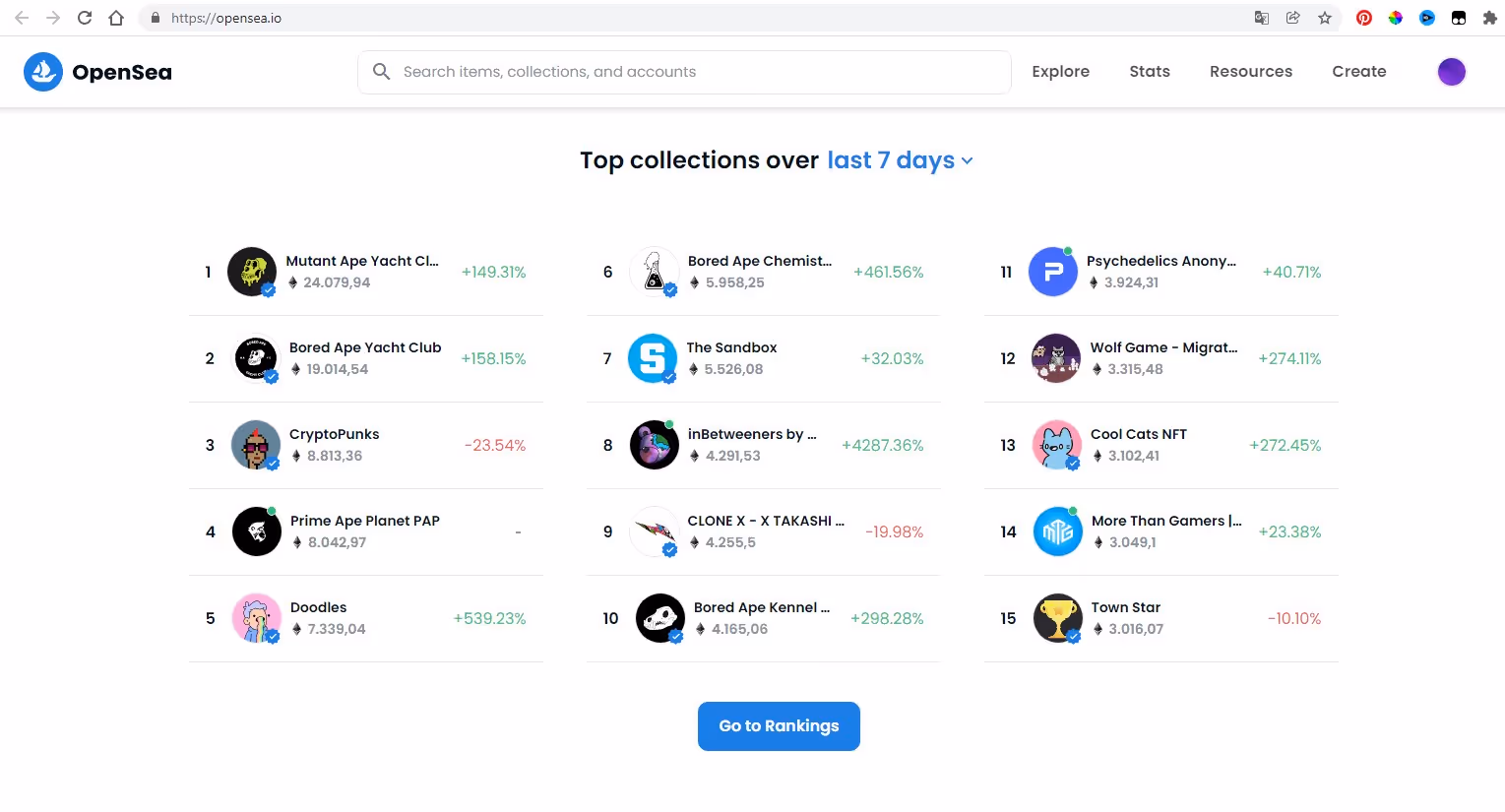Screen dimensions: 1505x812
Task: Click the Pinterest extension icon
Action: click(1364, 18)
